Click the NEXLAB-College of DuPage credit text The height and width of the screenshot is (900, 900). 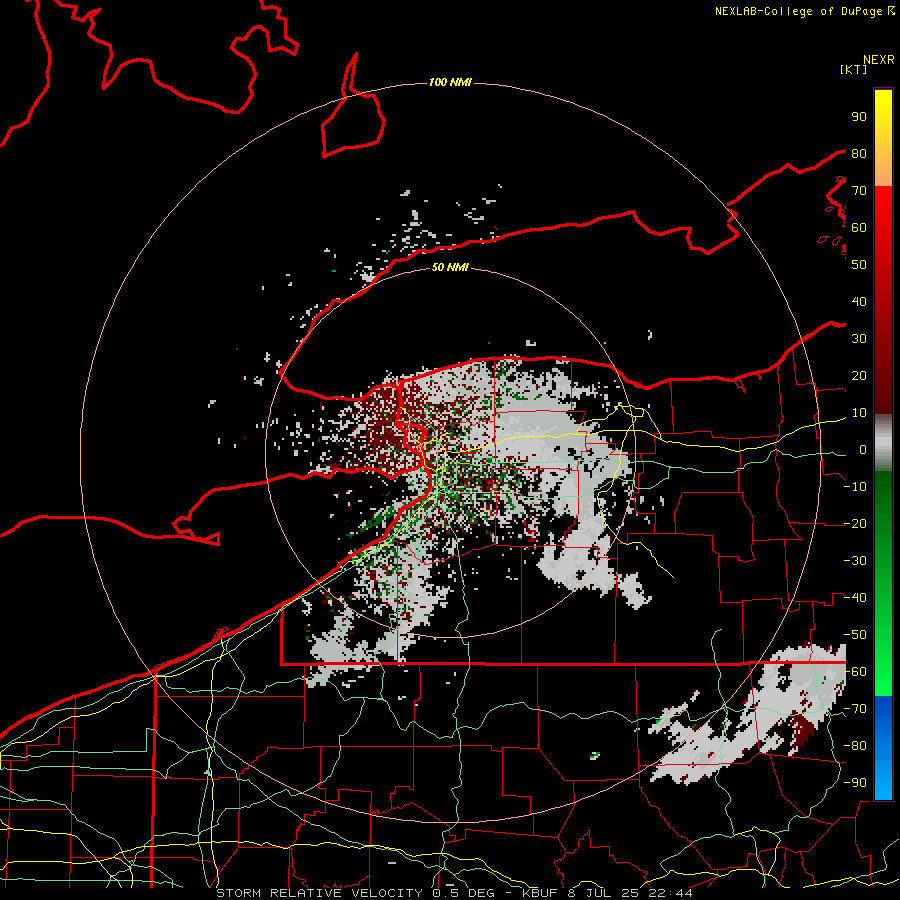pos(804,11)
